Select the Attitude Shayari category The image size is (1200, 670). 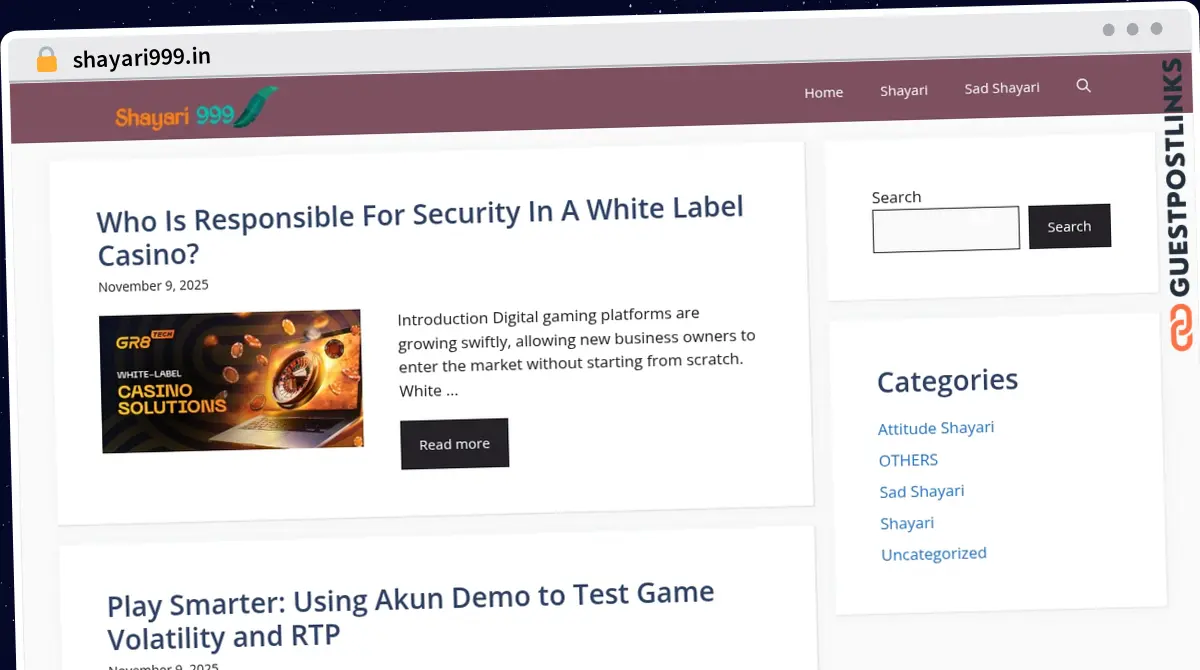tap(935, 428)
